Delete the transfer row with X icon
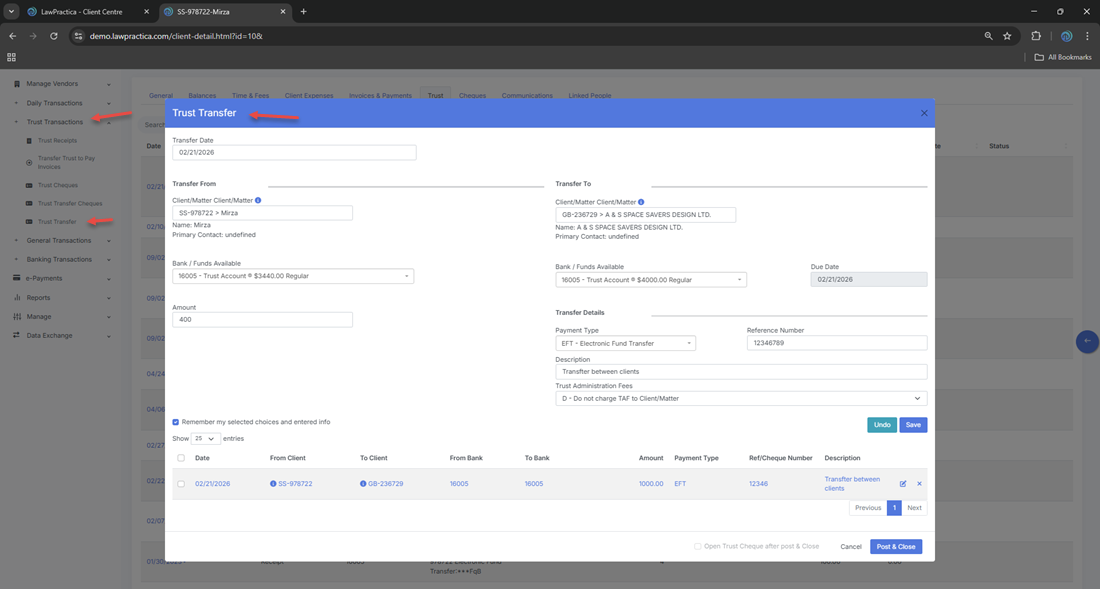Screen dimensions: 1100x589 point(919,484)
